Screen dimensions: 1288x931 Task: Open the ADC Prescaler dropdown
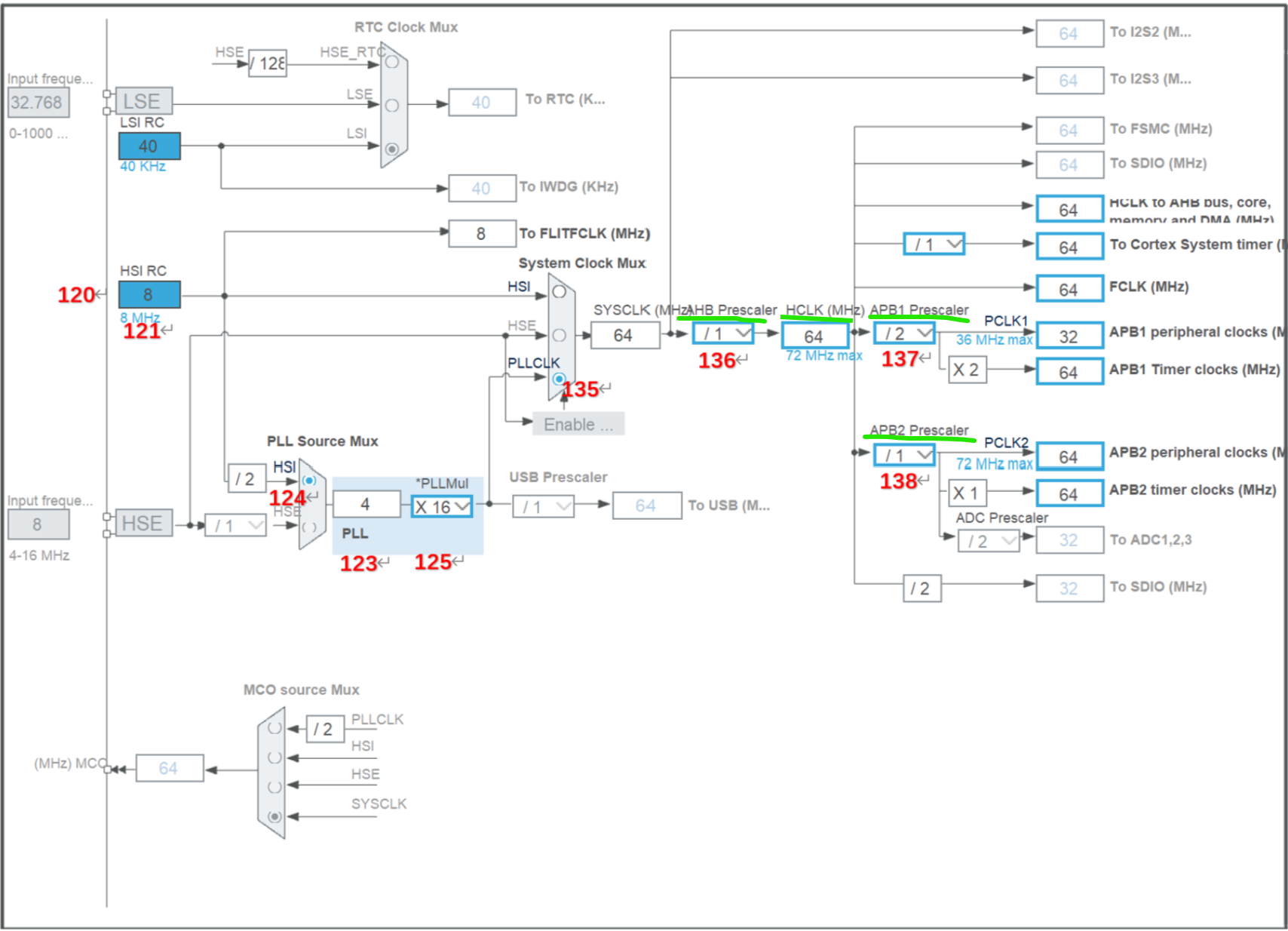point(988,540)
